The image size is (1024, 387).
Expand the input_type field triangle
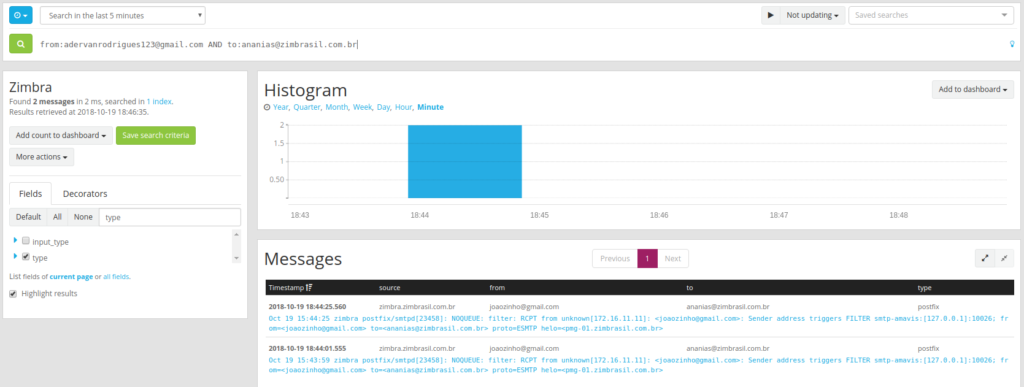pyautogui.click(x=15, y=240)
